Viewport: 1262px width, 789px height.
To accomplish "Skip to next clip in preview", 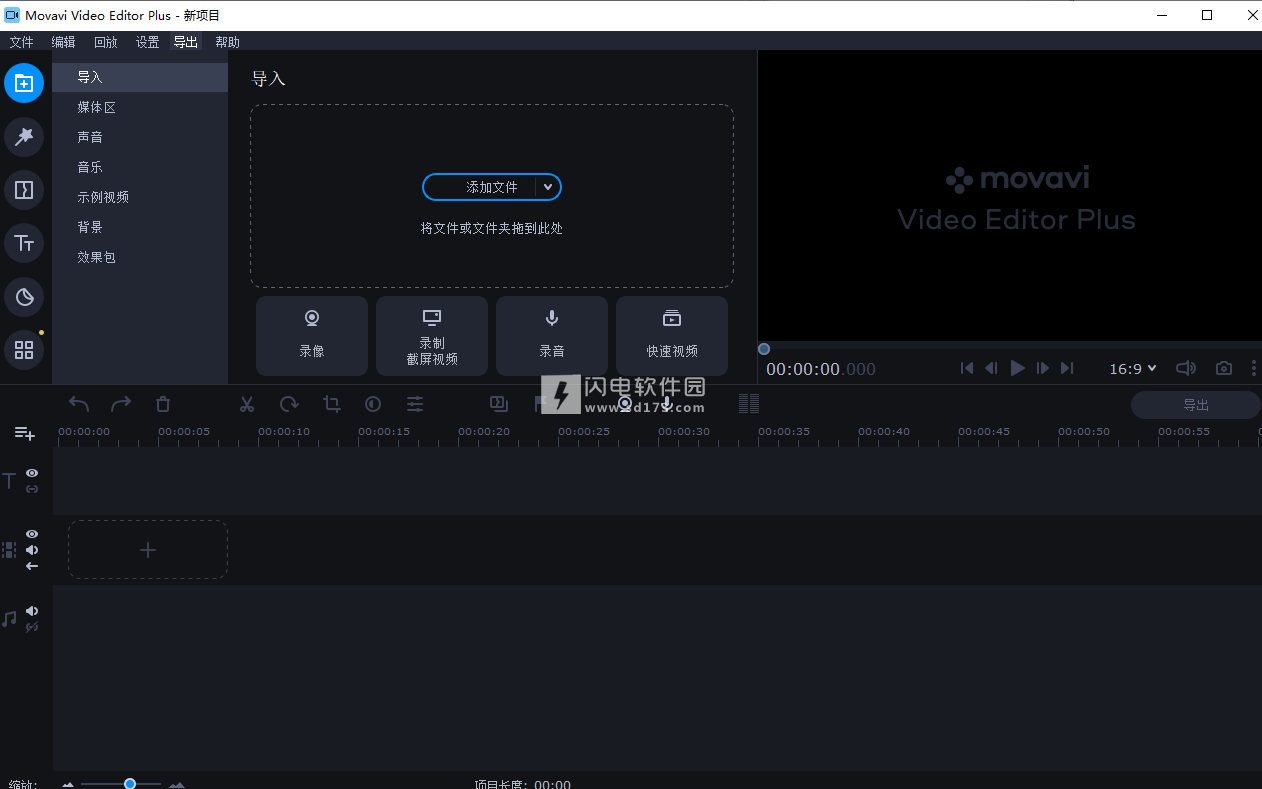I will click(1067, 368).
